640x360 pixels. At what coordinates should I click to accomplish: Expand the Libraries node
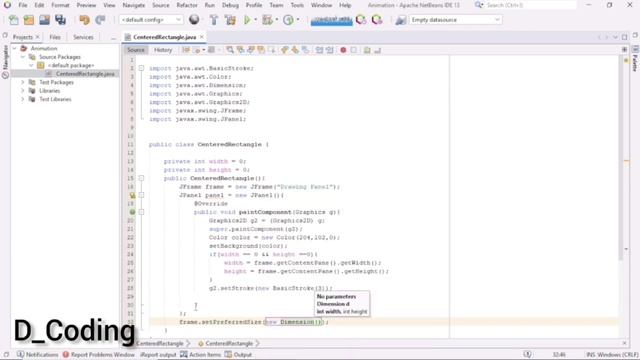point(23,91)
